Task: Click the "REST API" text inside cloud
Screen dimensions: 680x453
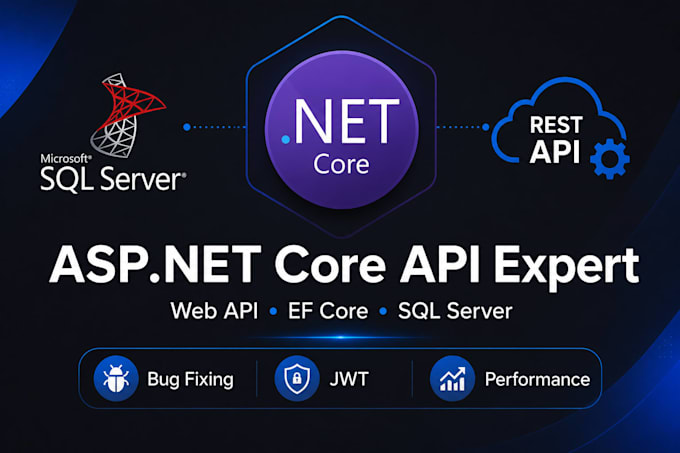Action: pos(556,139)
